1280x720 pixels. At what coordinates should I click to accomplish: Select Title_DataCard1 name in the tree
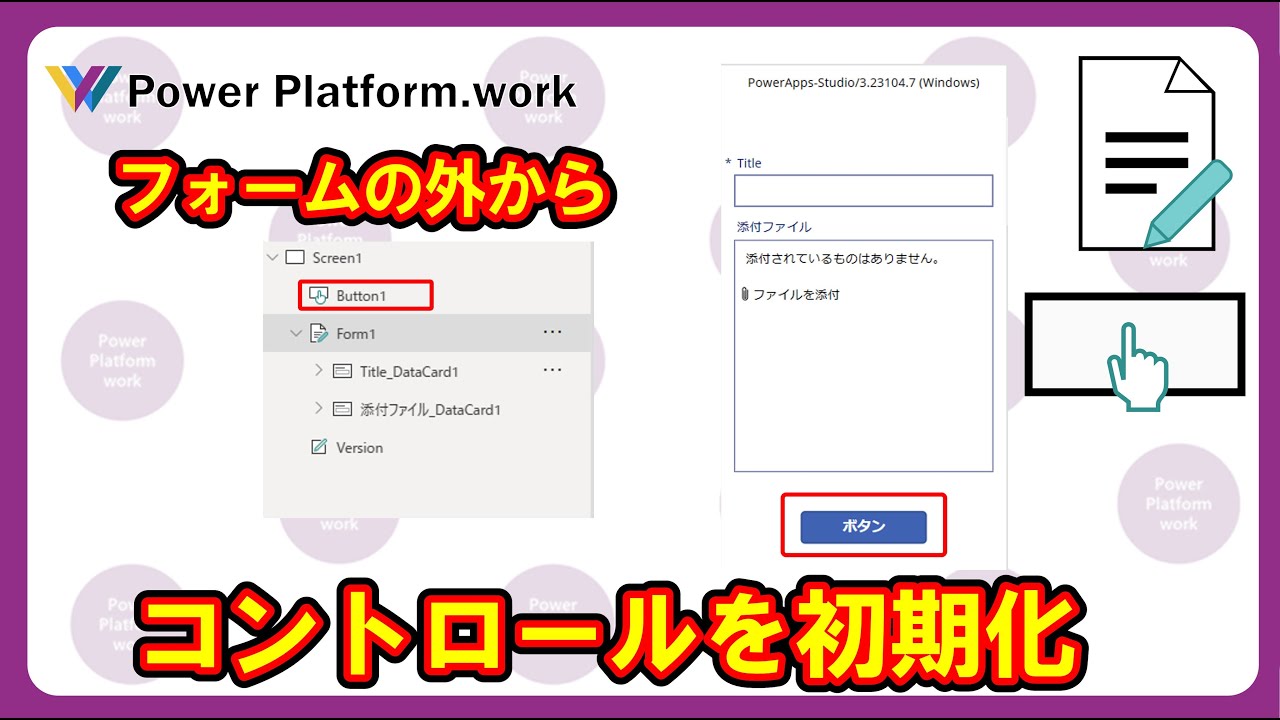(x=409, y=372)
